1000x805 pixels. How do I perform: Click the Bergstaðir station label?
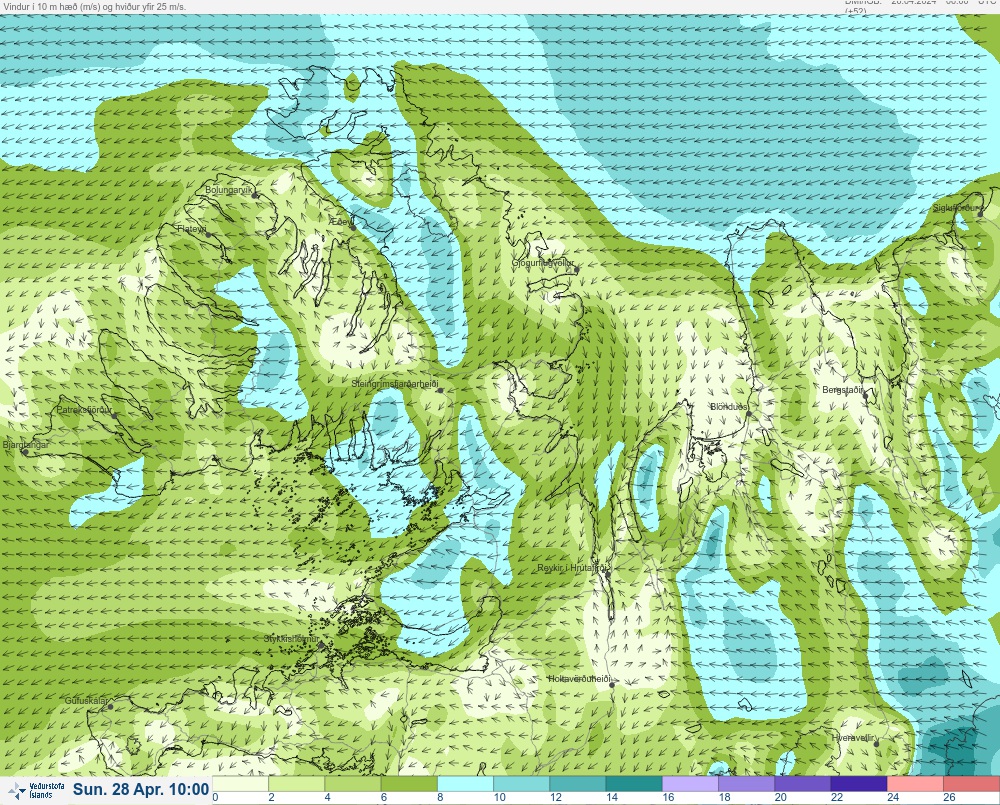coord(842,390)
